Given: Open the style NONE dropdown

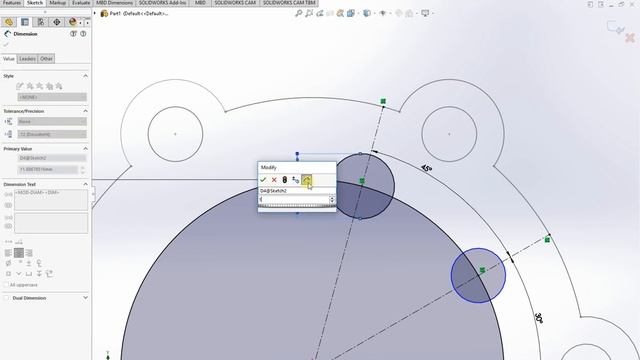Looking at the screenshot, I should pyautogui.click(x=52, y=97).
